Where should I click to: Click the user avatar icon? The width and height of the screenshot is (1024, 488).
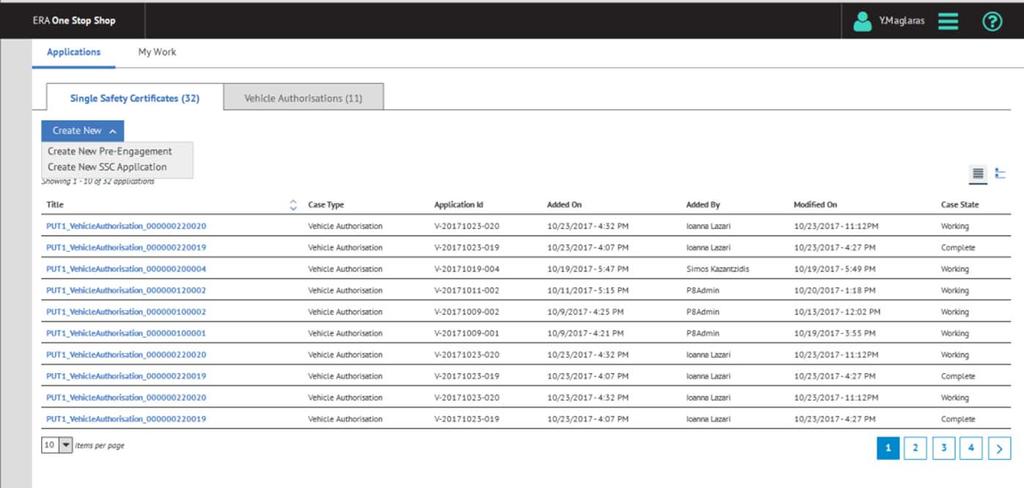tap(863, 22)
